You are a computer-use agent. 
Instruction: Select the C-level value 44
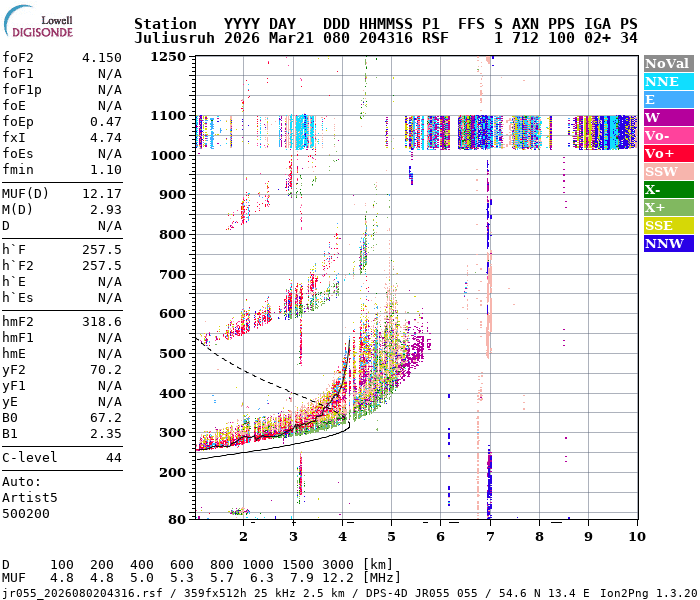click(x=113, y=457)
